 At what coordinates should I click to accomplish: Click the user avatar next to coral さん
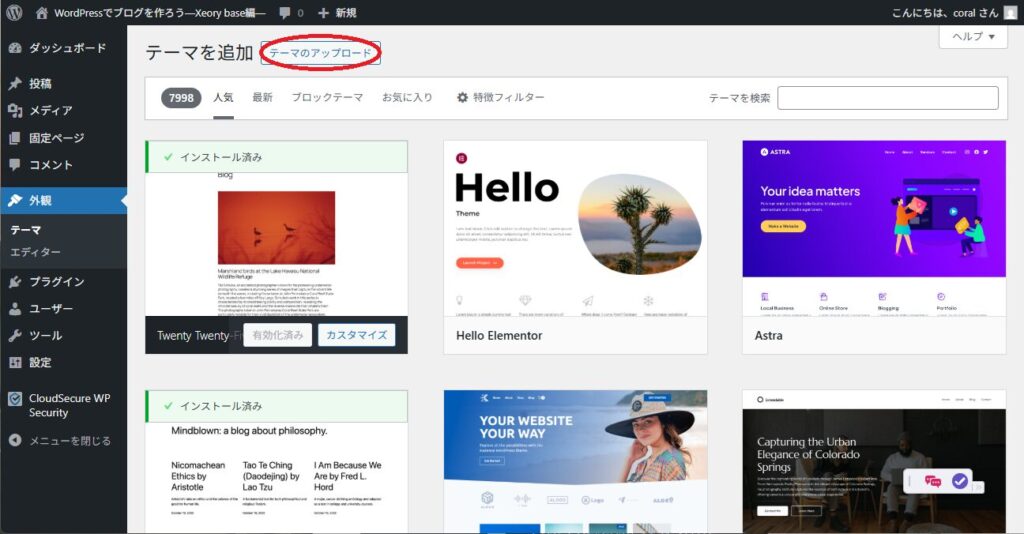coord(1010,13)
